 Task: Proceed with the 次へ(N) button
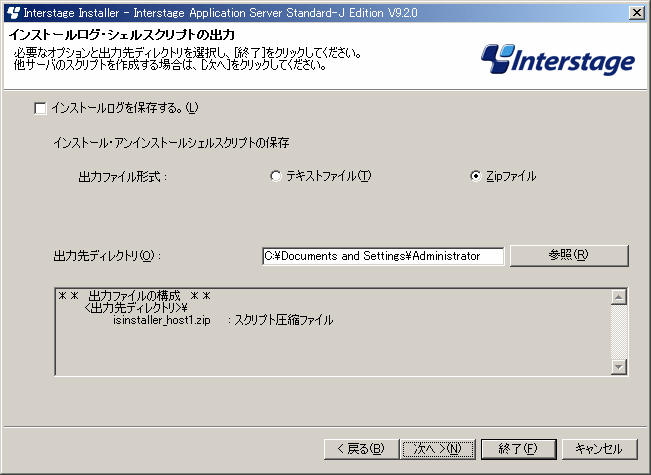pos(437,449)
